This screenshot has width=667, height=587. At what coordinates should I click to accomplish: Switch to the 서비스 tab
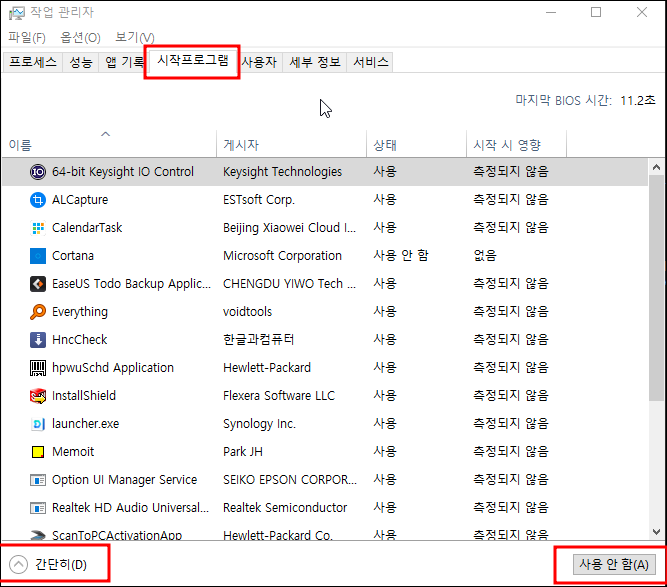[371, 62]
